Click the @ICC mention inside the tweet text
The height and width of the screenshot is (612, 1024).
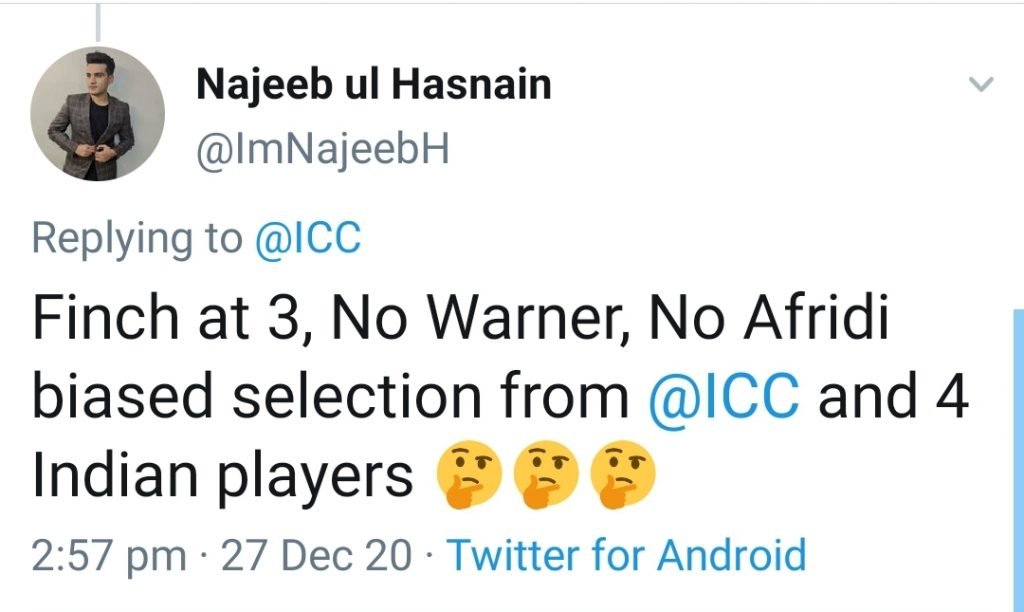(724, 398)
